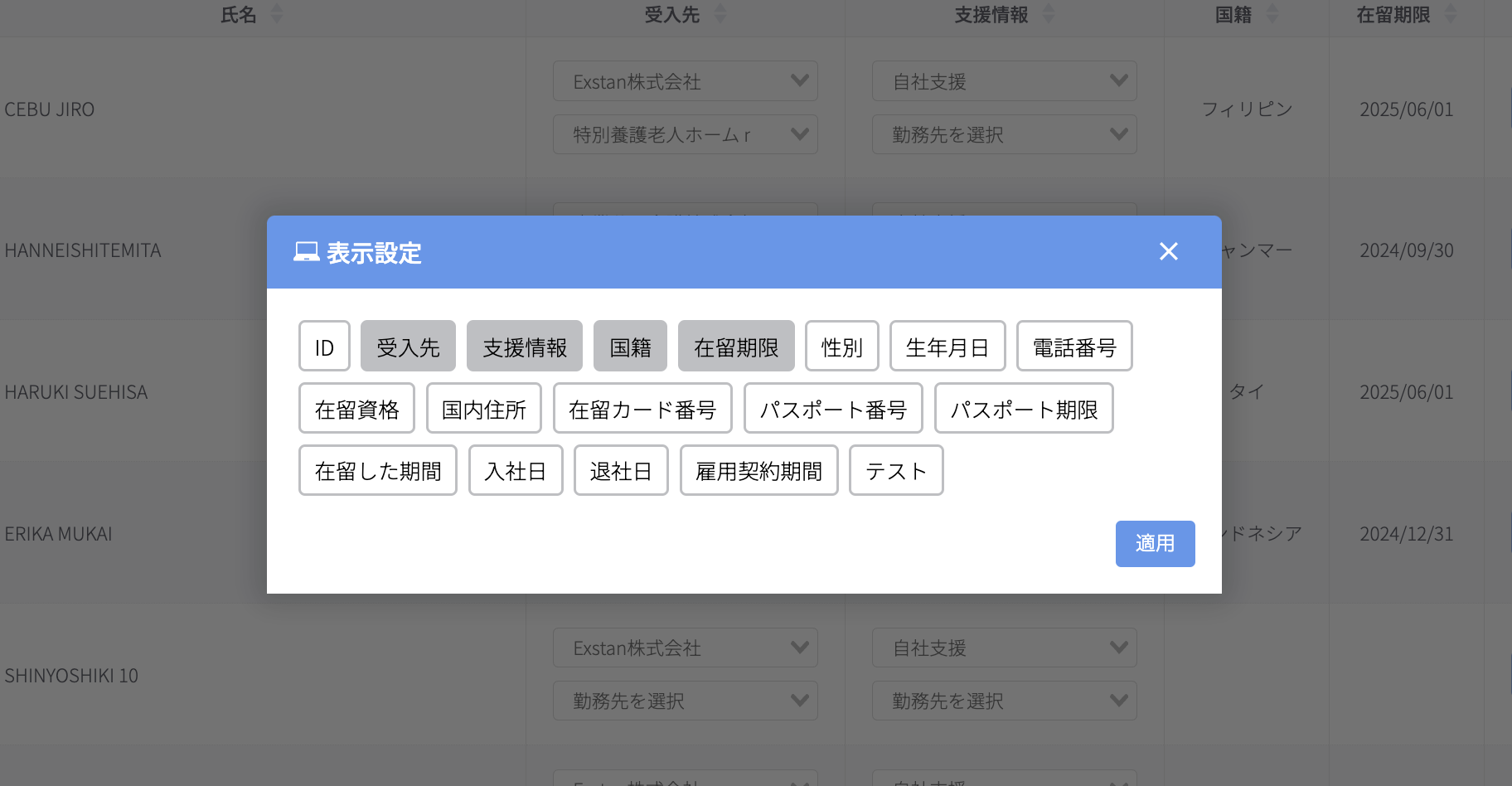Enable the パスポート番号 column chip
Image resolution: width=1512 pixels, height=786 pixels.
coord(832,409)
